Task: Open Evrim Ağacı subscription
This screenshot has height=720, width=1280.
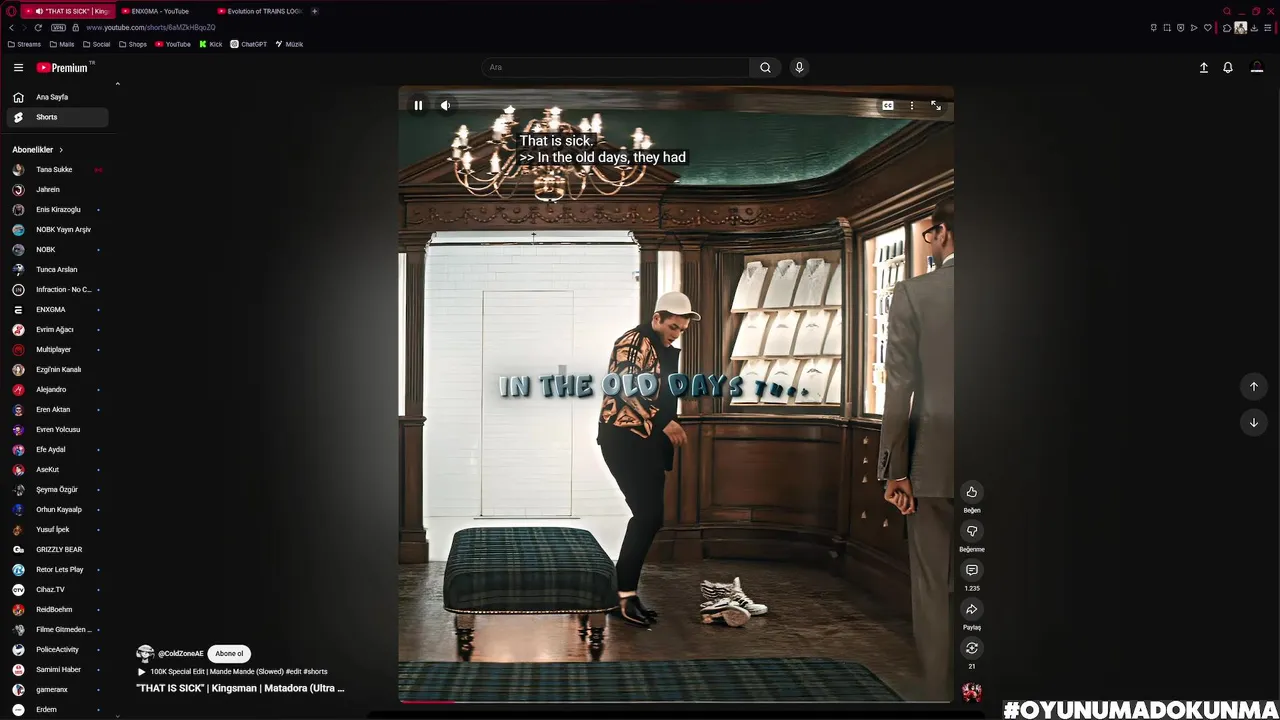Action: coord(57,330)
